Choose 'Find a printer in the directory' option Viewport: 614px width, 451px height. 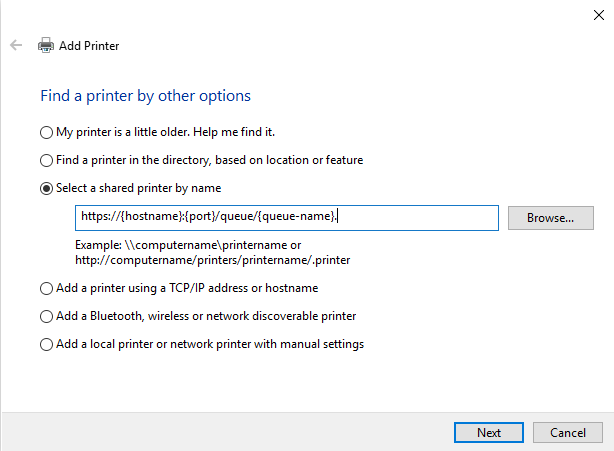46,160
